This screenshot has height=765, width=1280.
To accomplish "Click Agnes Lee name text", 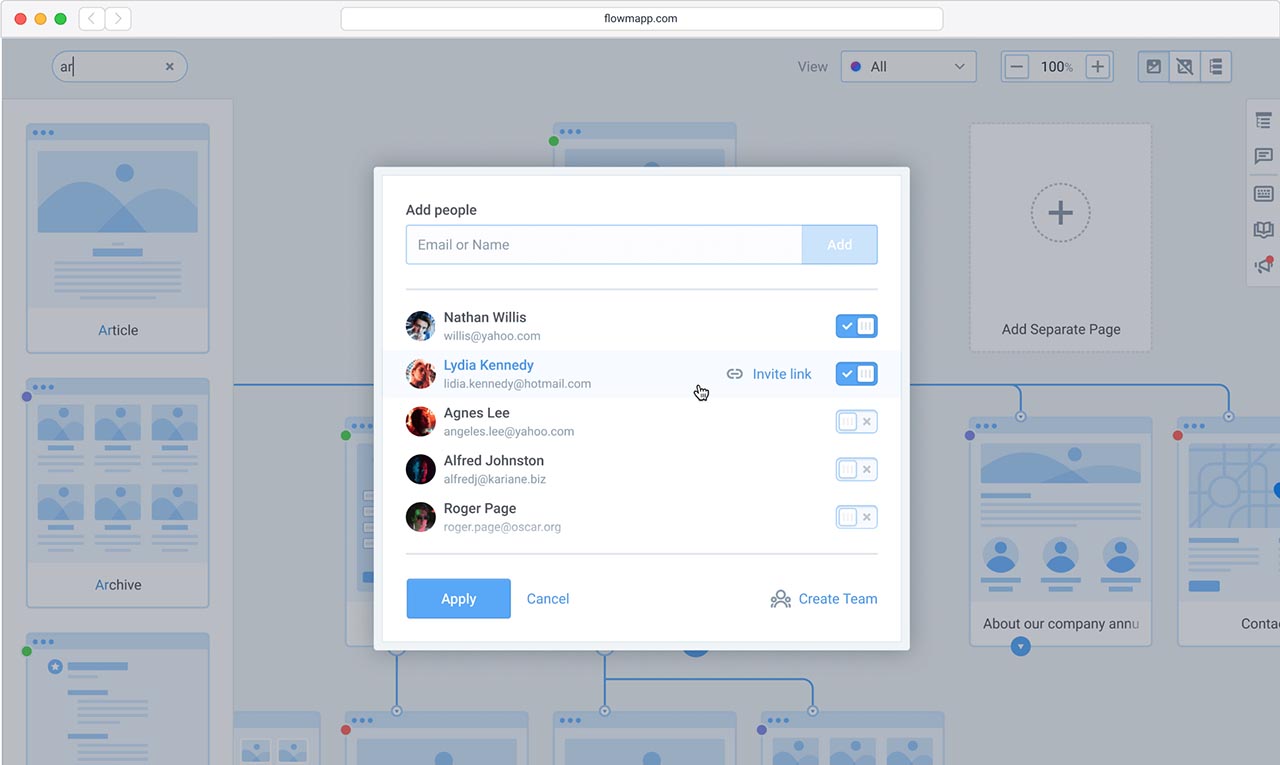I will pos(477,413).
